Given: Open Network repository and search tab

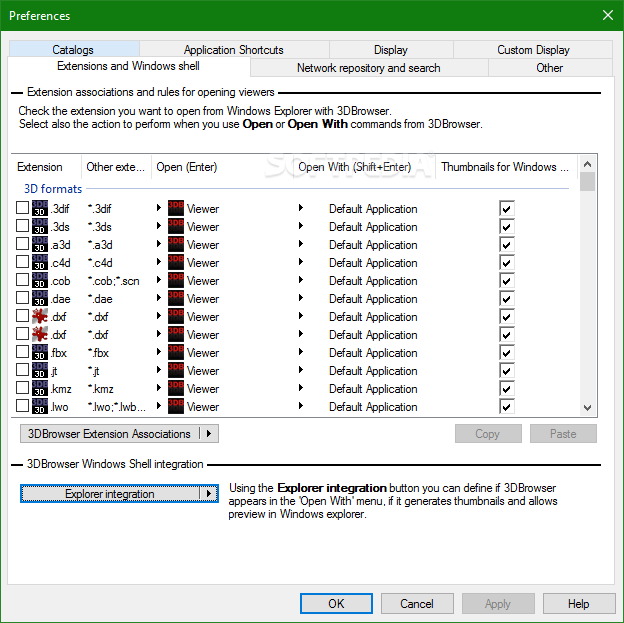Looking at the screenshot, I should 369,68.
